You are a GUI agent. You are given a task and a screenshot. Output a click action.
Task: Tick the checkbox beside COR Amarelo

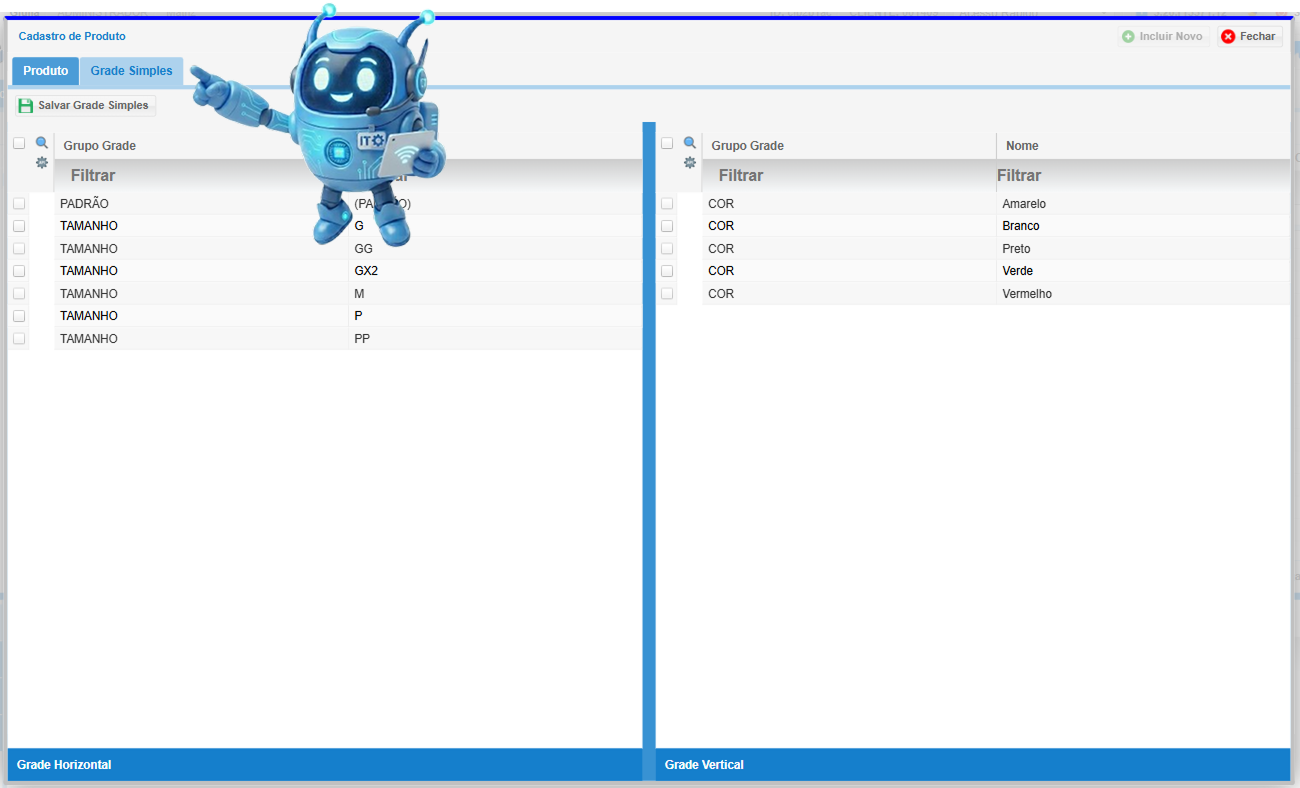pyautogui.click(x=667, y=204)
